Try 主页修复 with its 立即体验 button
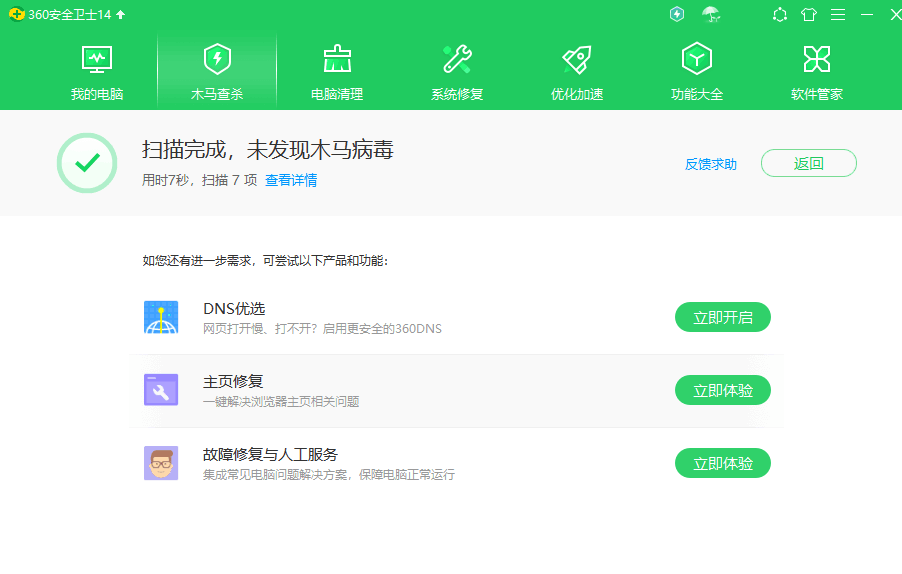 pyautogui.click(x=722, y=390)
